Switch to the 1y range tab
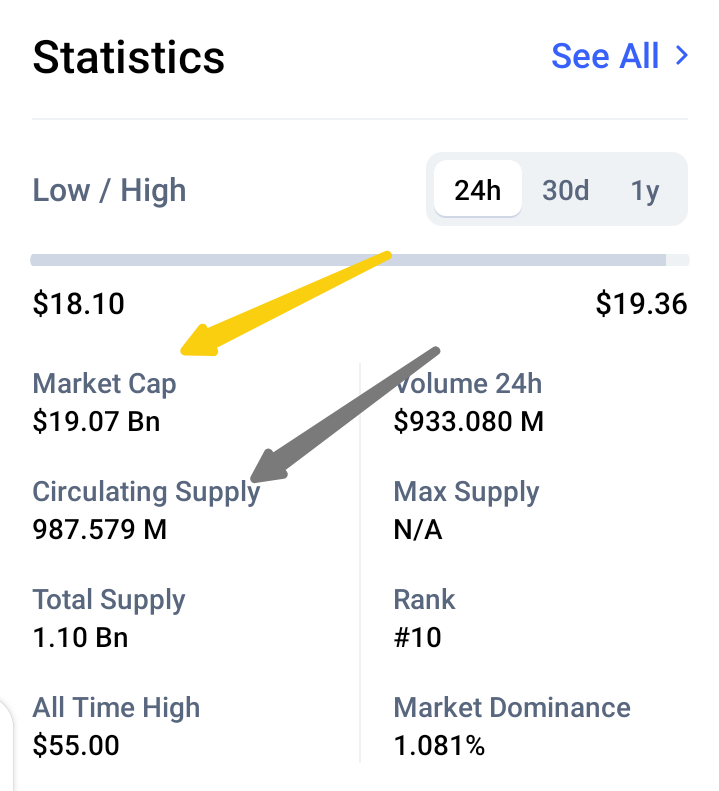Screen dimensions: 719x791 [x=645, y=191]
